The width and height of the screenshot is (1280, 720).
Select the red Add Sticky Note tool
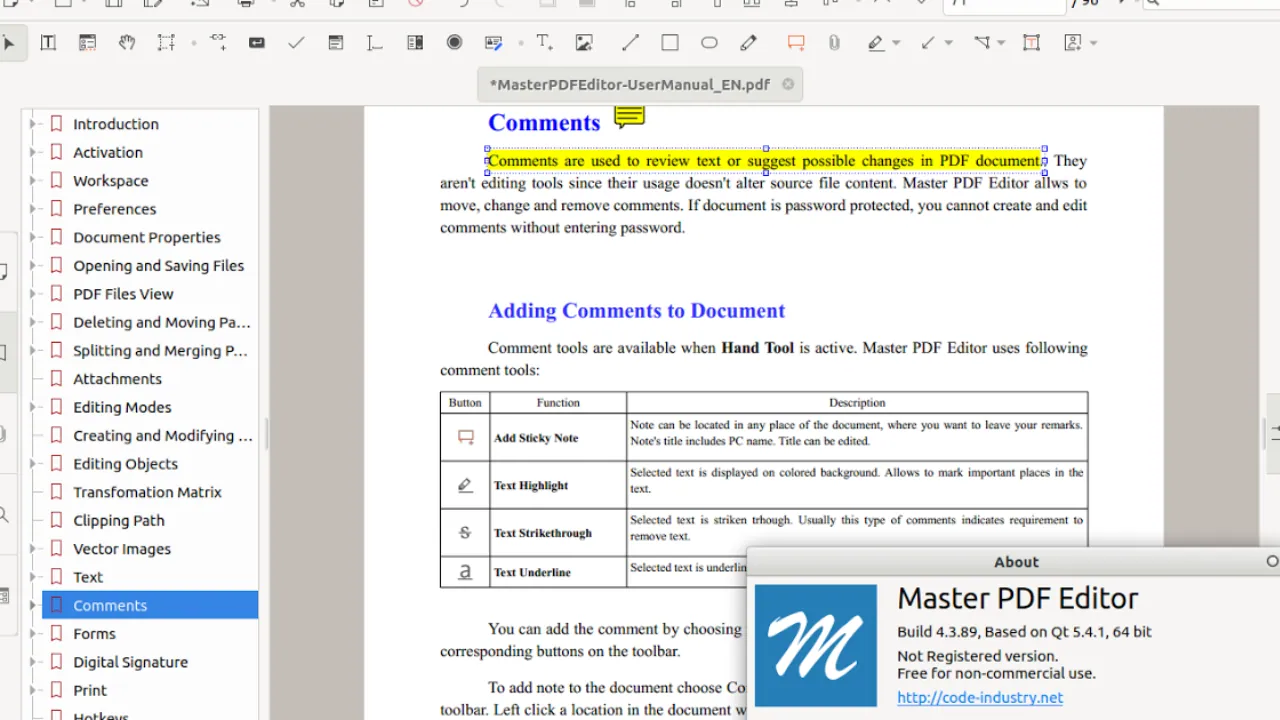(796, 43)
